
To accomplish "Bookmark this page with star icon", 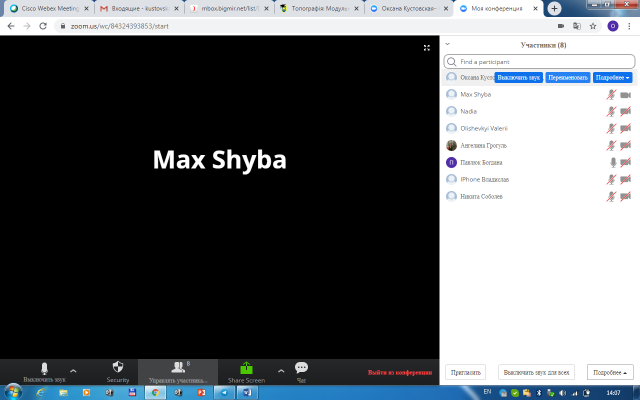I will [x=593, y=26].
